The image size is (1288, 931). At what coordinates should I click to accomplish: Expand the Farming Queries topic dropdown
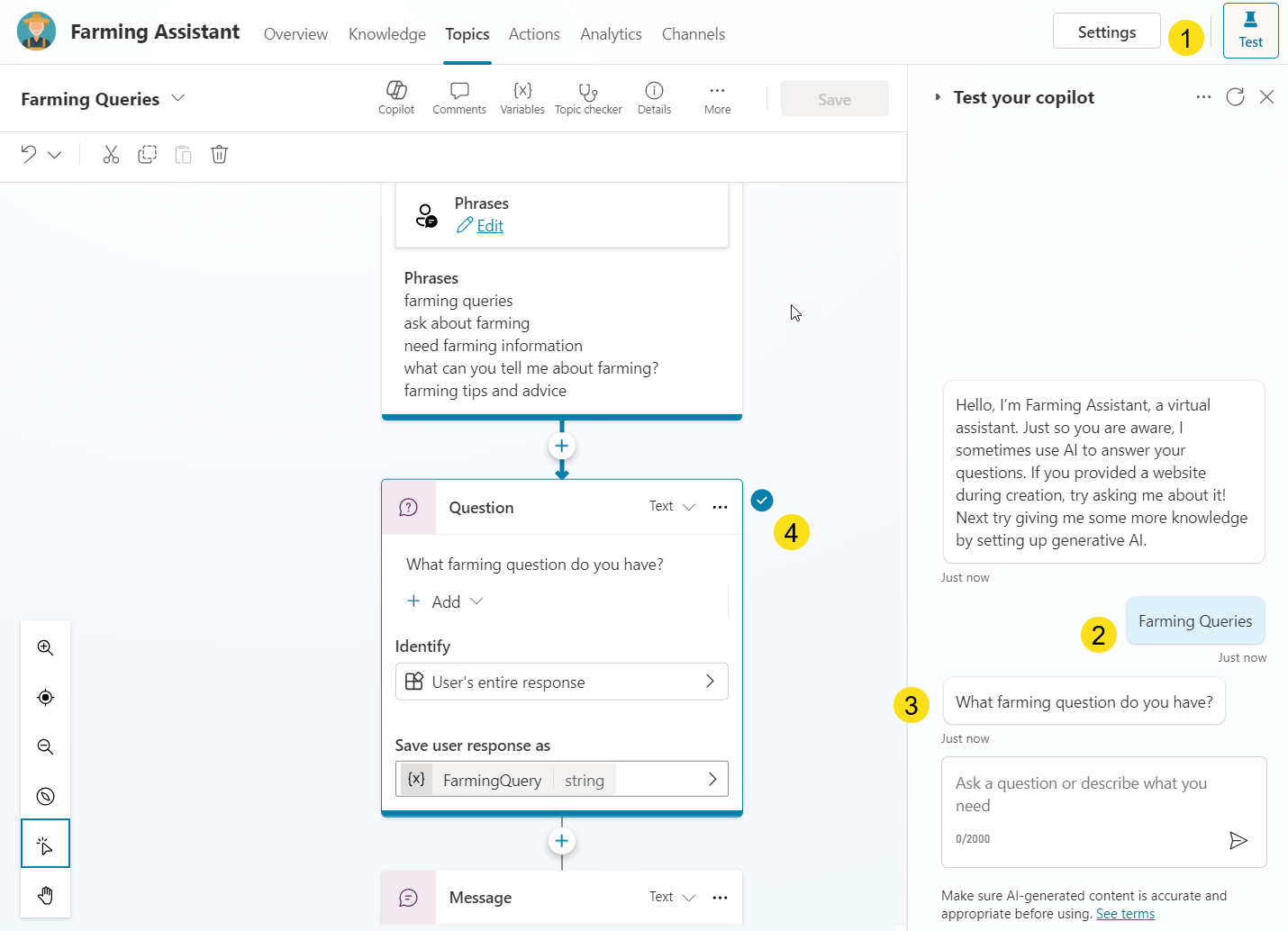point(178,98)
